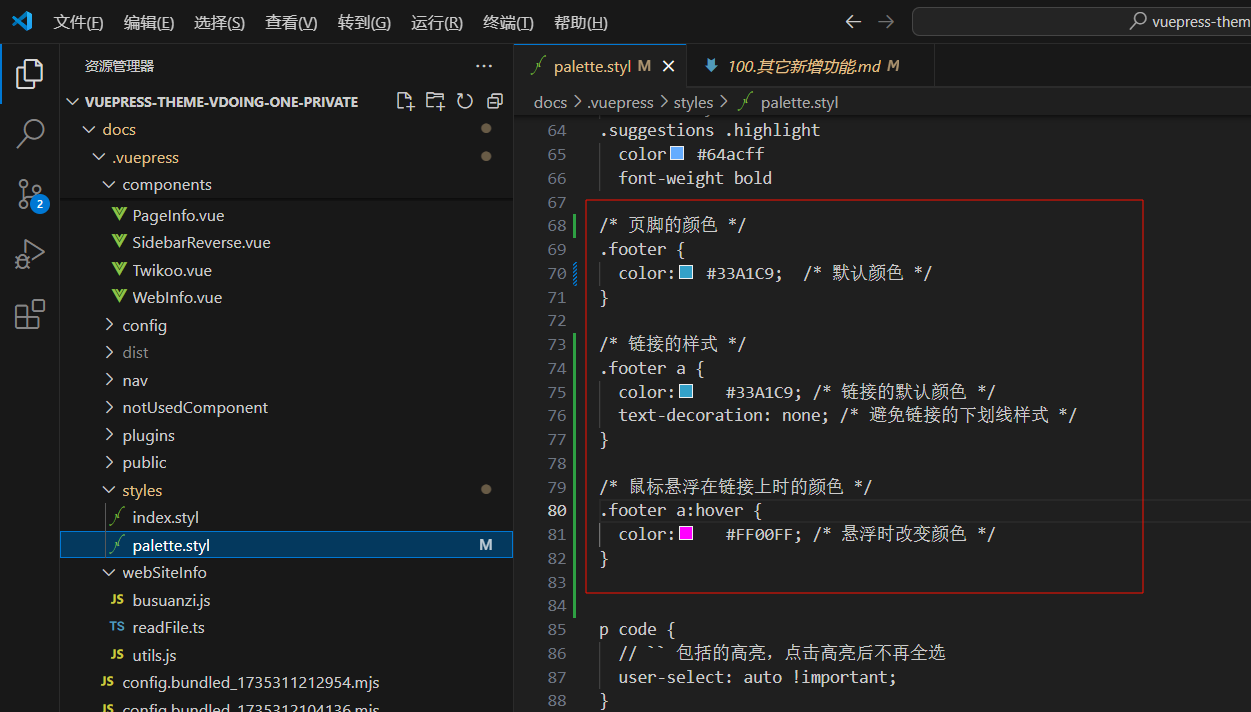Open the 转到(G) menu
Screen dimensions: 1251x712
[x=364, y=22]
